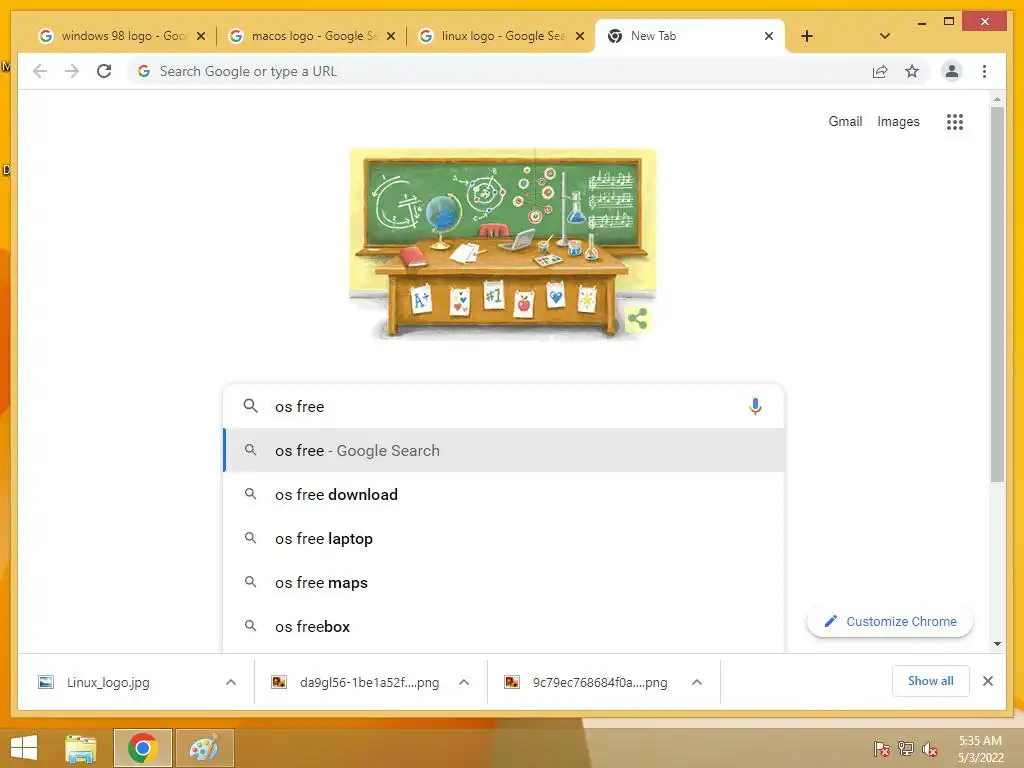
Task: Go back using the browser back arrow
Action: (x=40, y=71)
